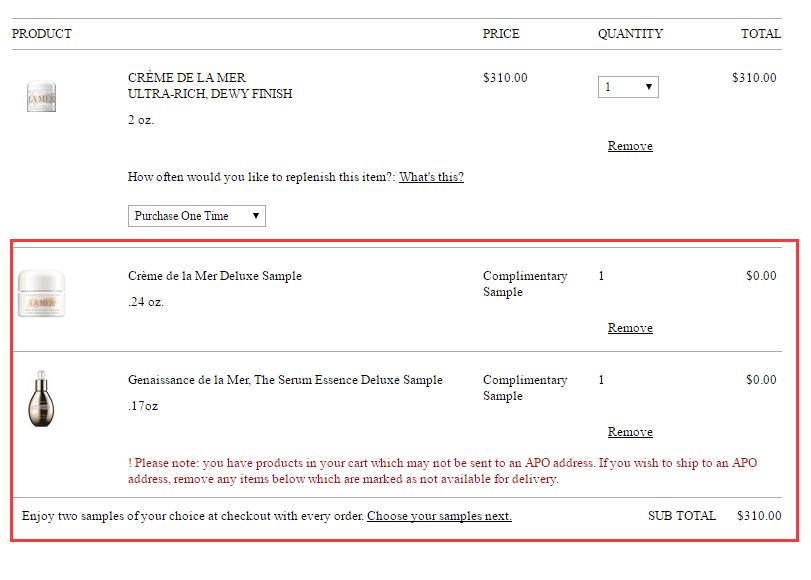The image size is (811, 580).
Task: Click the SUB TOTAL $310.00 amount
Action: [759, 516]
